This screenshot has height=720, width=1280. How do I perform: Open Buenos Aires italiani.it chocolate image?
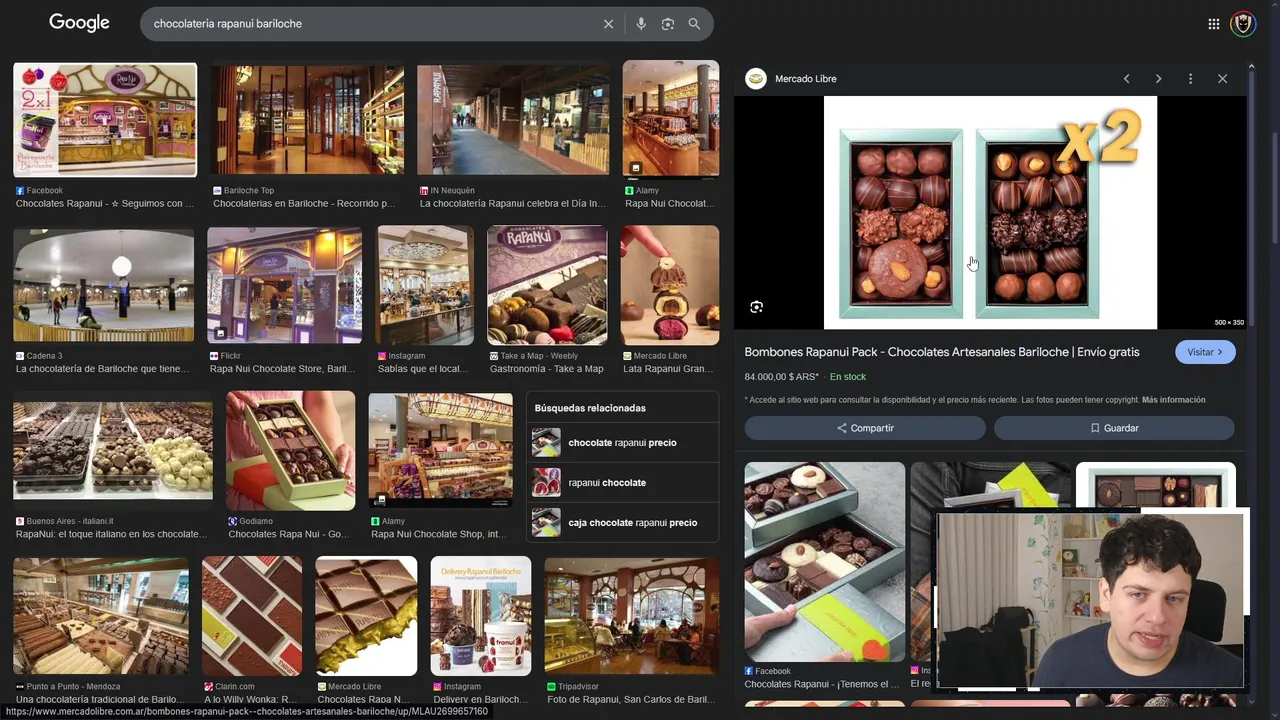(113, 450)
